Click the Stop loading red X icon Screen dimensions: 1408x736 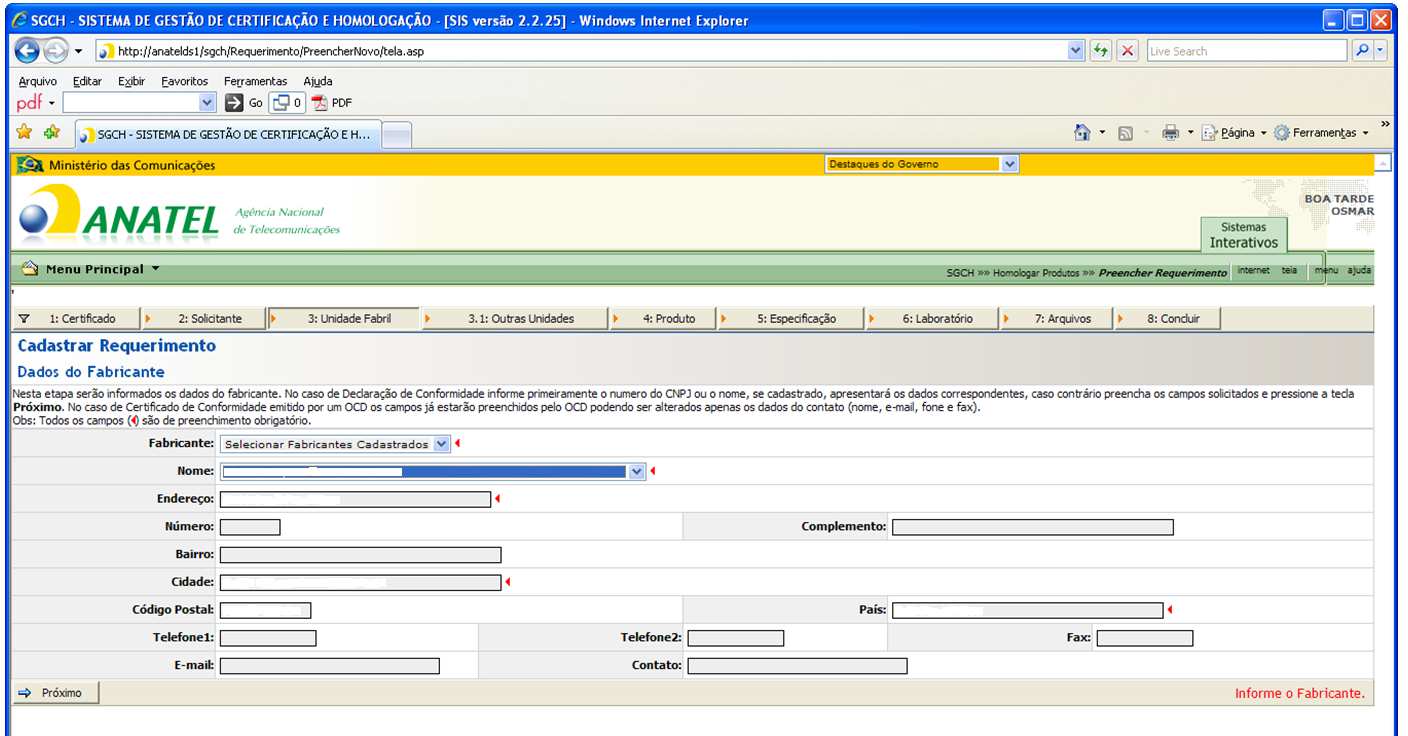click(x=1127, y=51)
